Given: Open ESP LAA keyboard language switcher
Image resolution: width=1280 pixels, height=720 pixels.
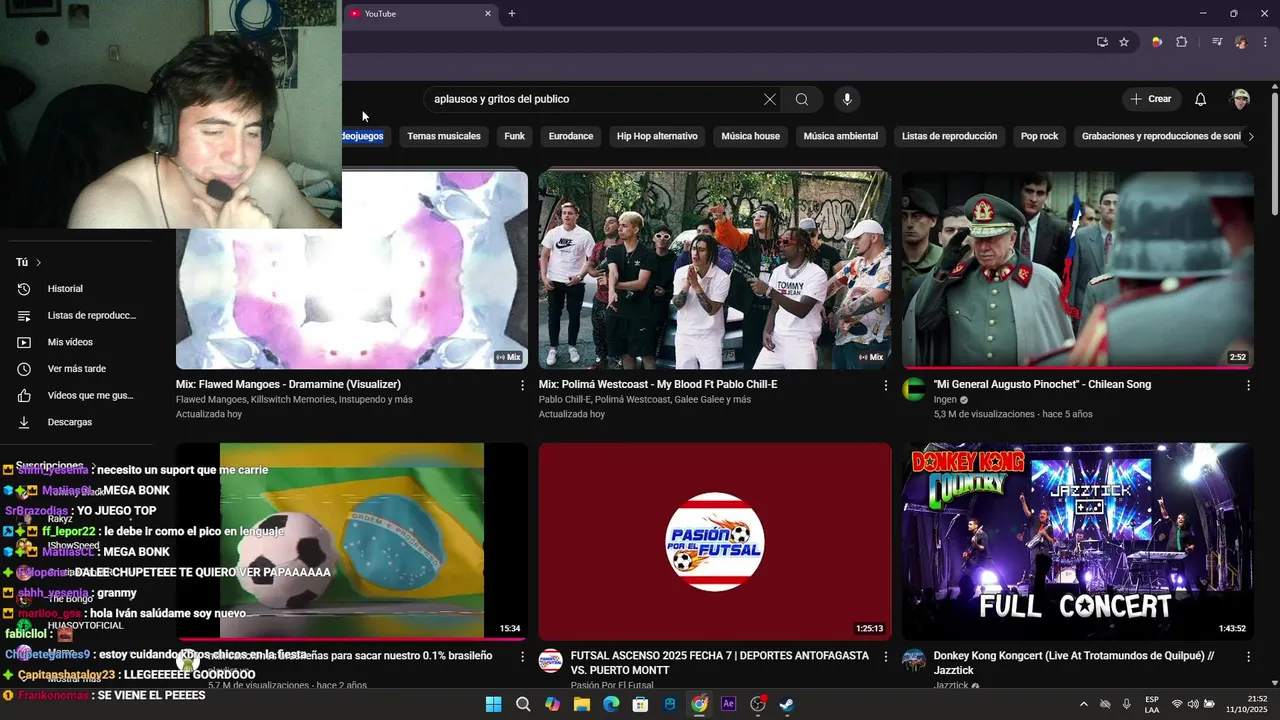Looking at the screenshot, I should [x=1152, y=704].
